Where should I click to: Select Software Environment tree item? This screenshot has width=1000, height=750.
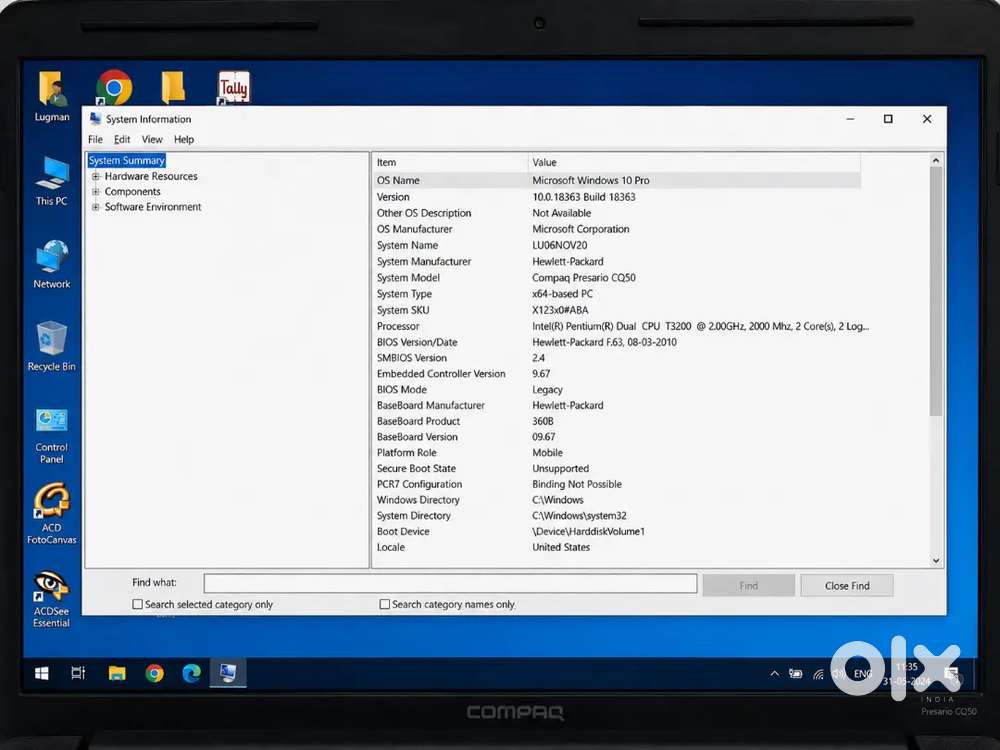point(153,207)
